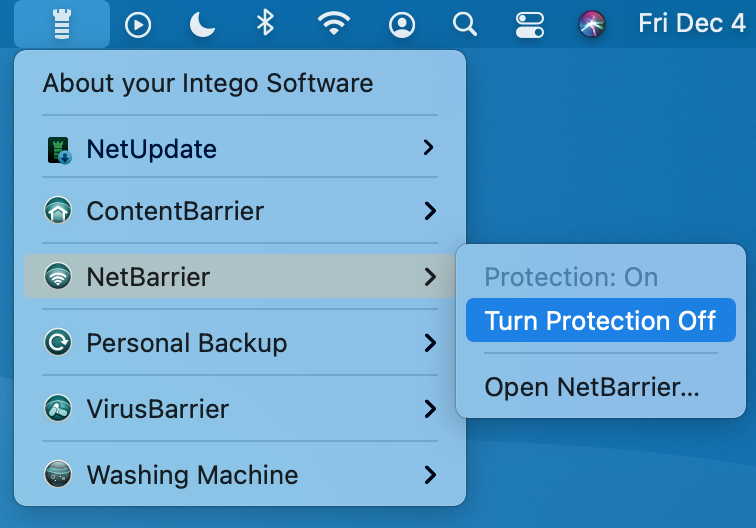Launch Siri from menu bar

[592, 24]
